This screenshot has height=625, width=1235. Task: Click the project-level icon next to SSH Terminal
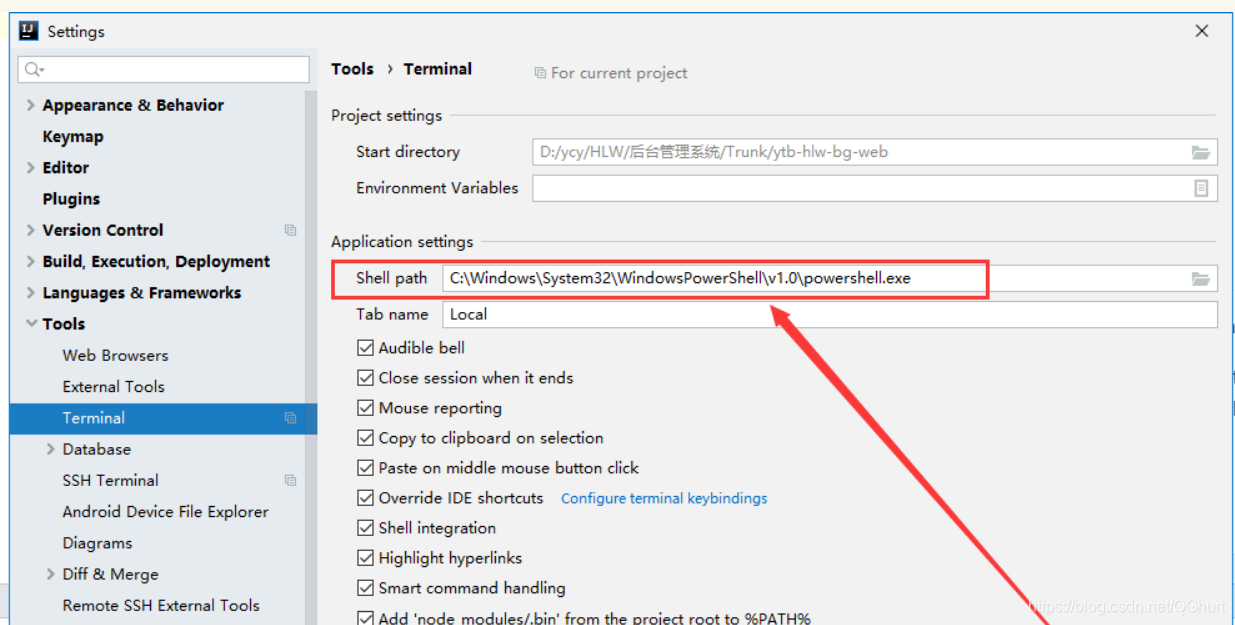click(x=290, y=480)
